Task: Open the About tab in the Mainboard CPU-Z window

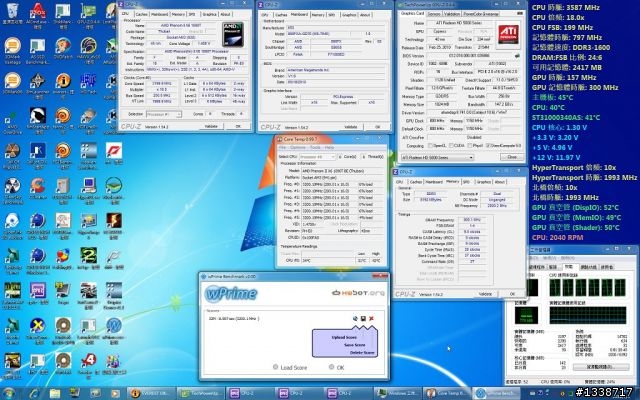Action: coord(365,15)
